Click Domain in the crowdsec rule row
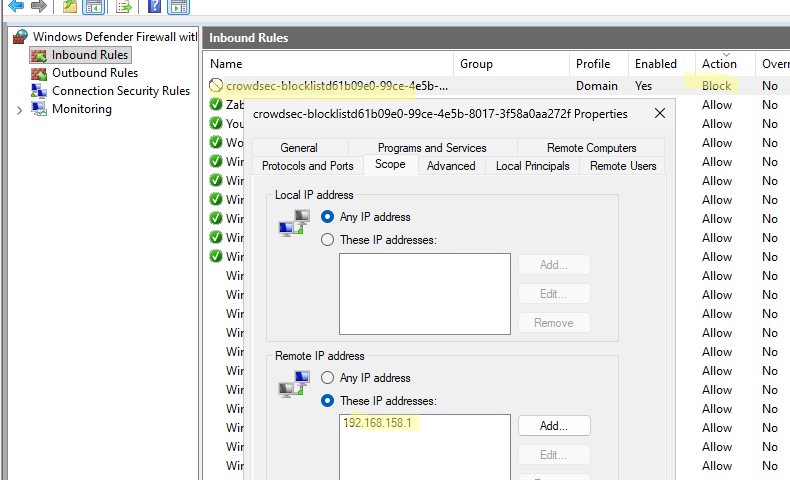The height and width of the screenshot is (480, 790). click(597, 86)
